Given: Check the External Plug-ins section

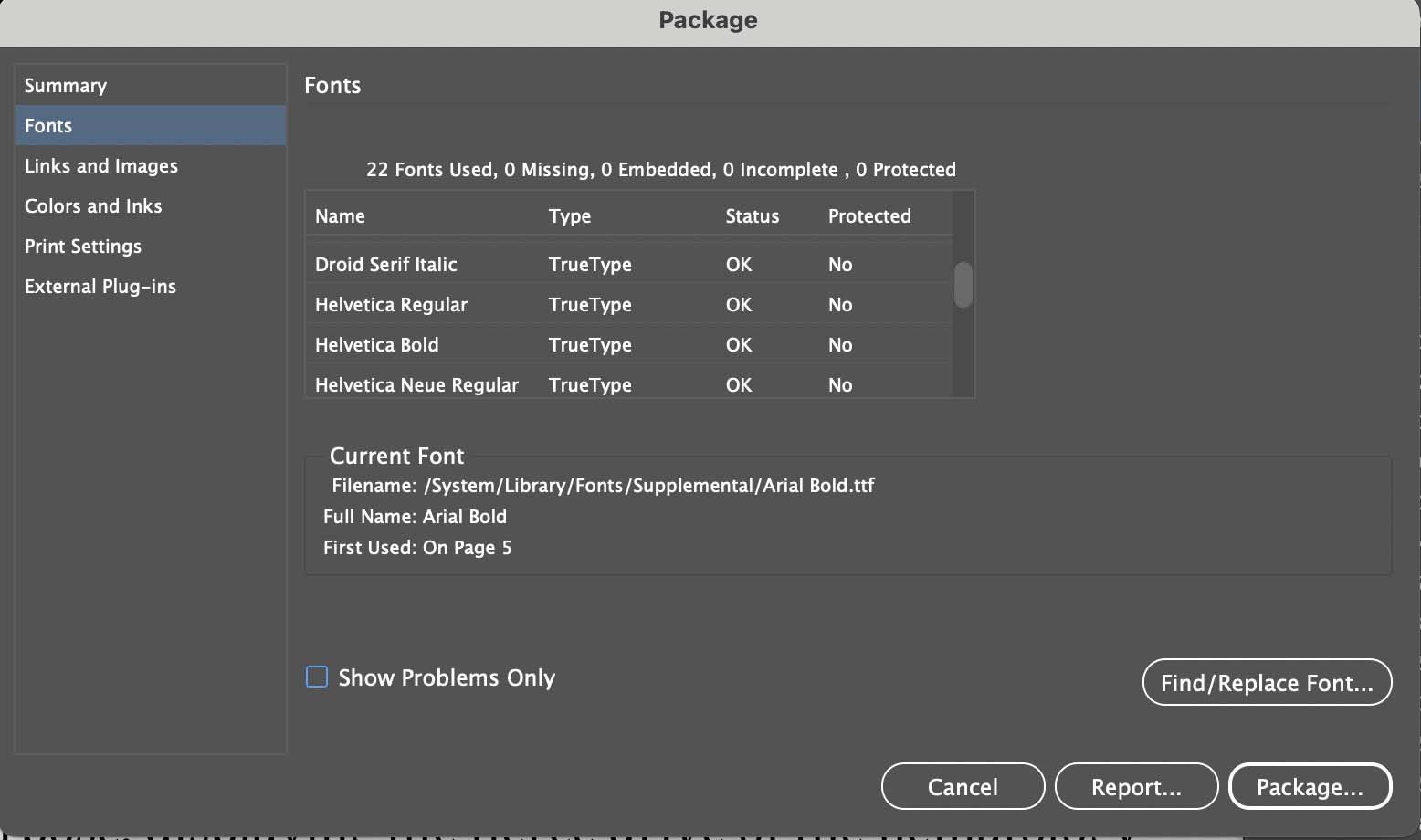Looking at the screenshot, I should point(100,286).
